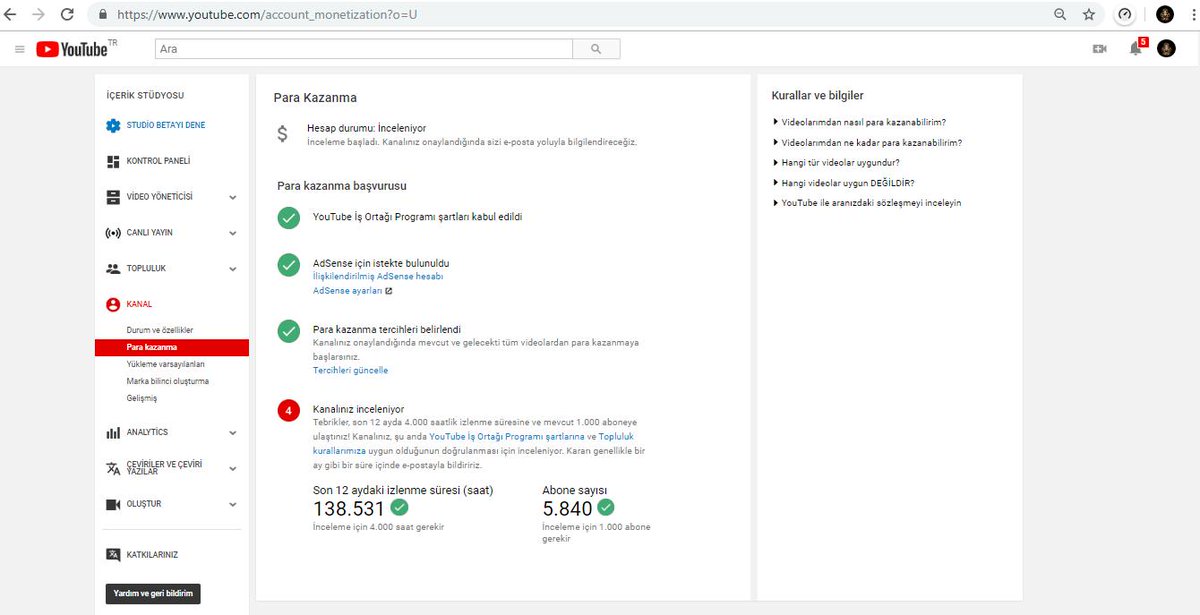1200x615 pixels.
Task: Open the YouTube hamburger guide menu
Action: pos(19,48)
